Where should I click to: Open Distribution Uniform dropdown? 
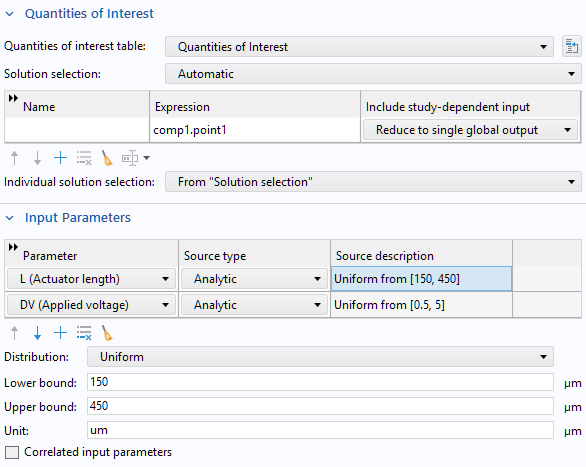[x=320, y=357]
